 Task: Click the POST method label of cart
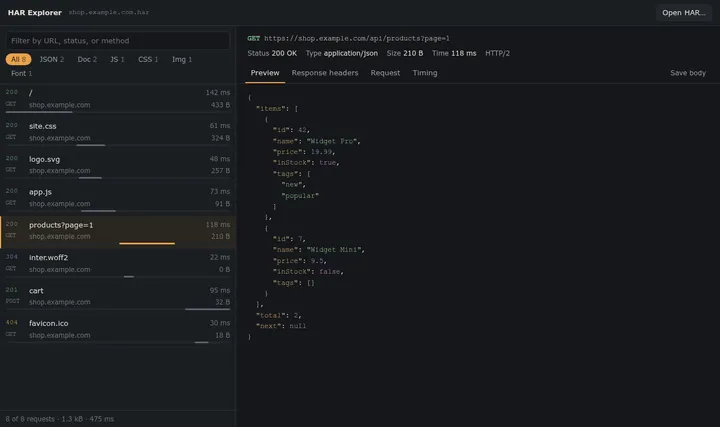coord(12,301)
